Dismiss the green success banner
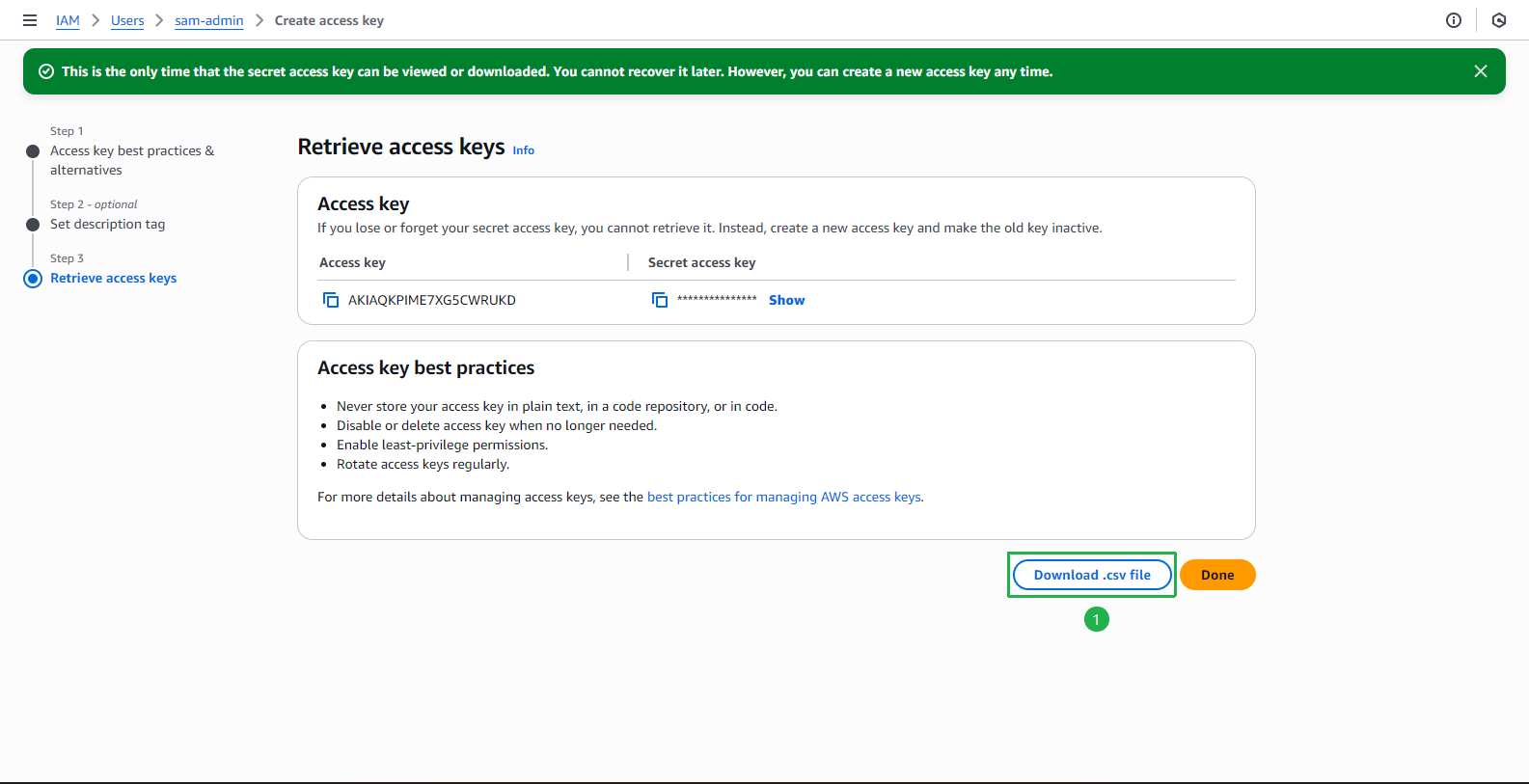Image resolution: width=1529 pixels, height=784 pixels. tap(1481, 71)
